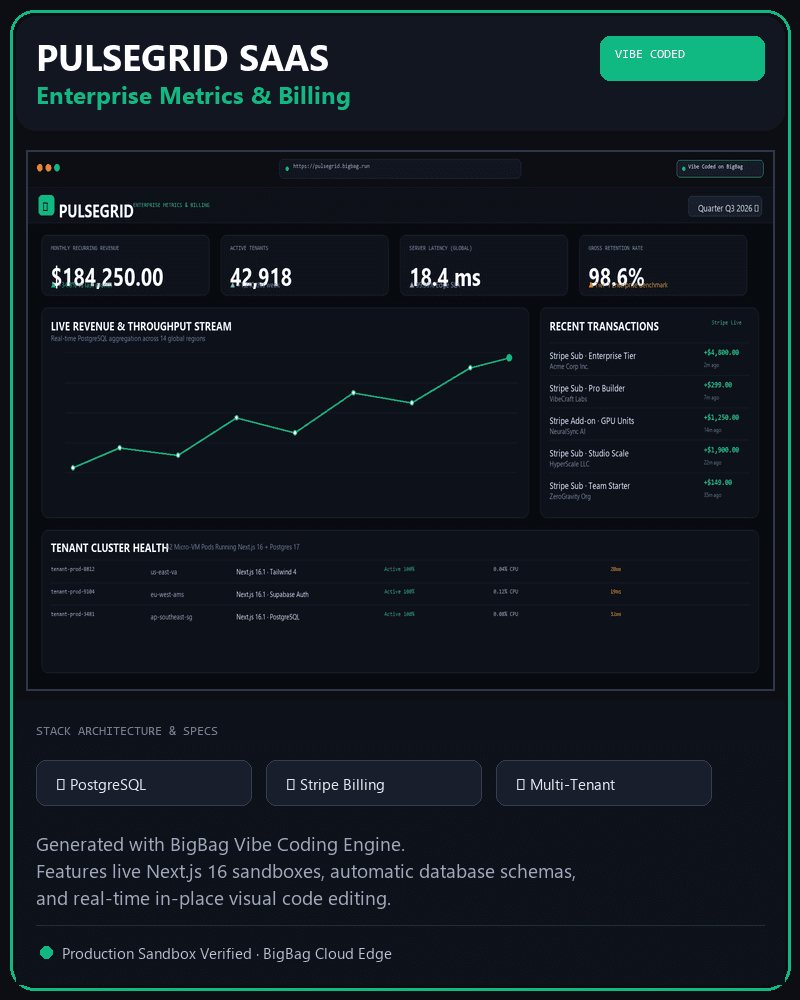Click Next.js 16.1 Supabase Auth cell

click(272, 594)
